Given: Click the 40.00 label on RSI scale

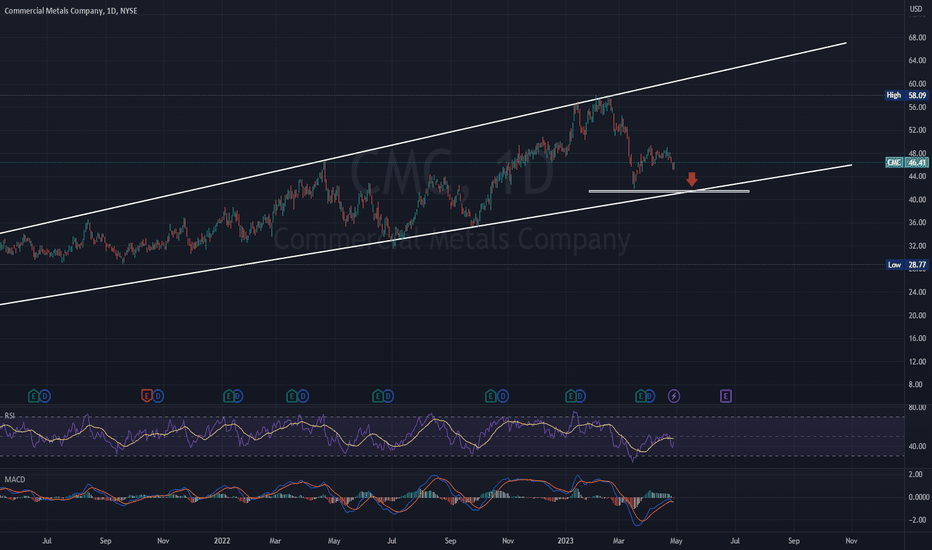Looking at the screenshot, I should pos(917,447).
